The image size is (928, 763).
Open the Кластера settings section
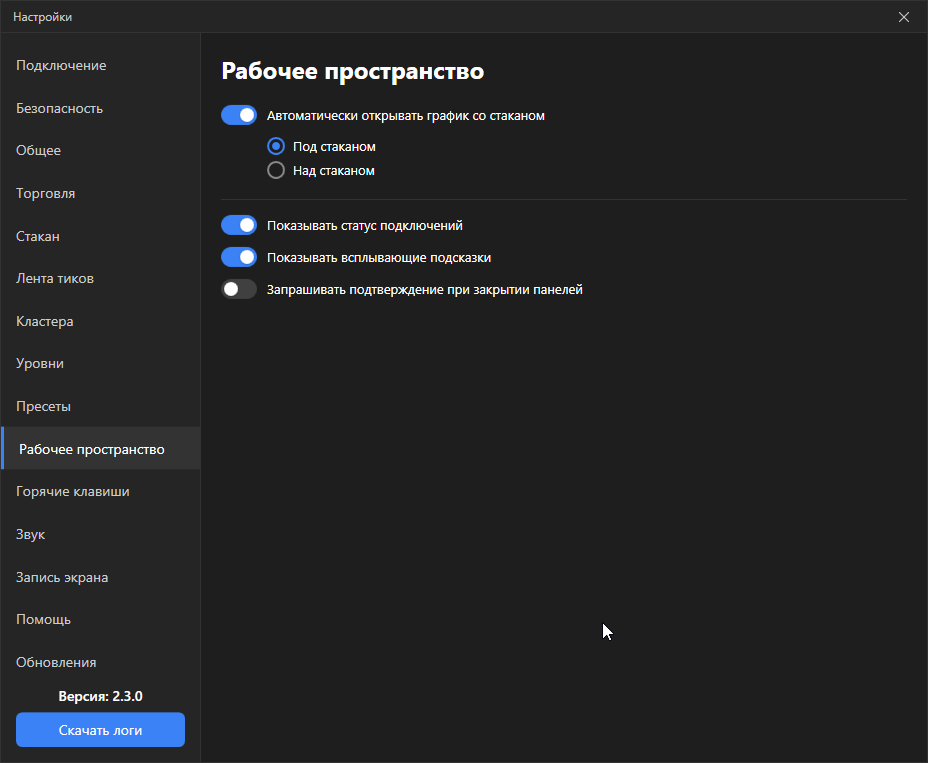[x=101, y=321]
